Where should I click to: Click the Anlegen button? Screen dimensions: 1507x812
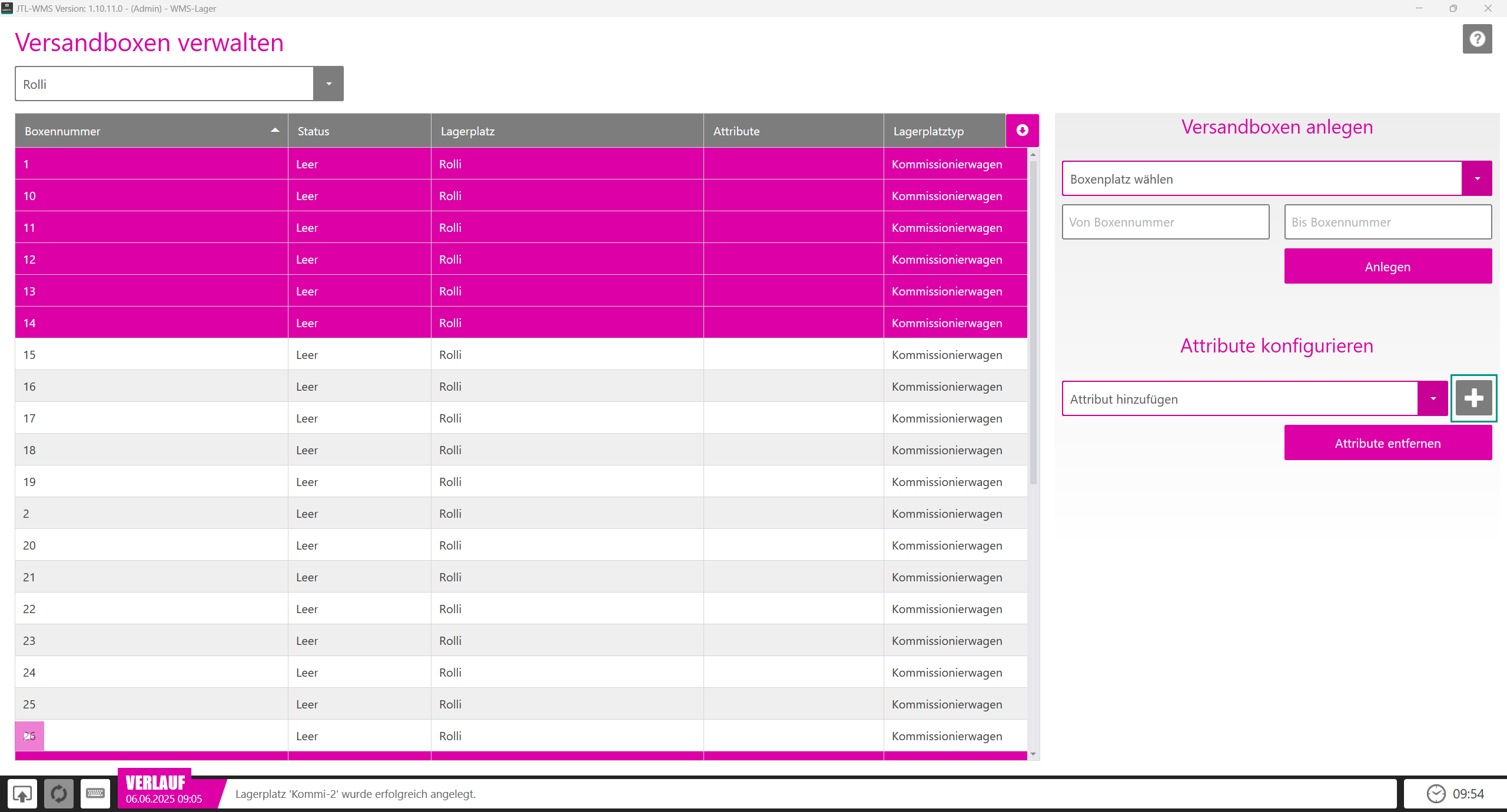(1387, 267)
